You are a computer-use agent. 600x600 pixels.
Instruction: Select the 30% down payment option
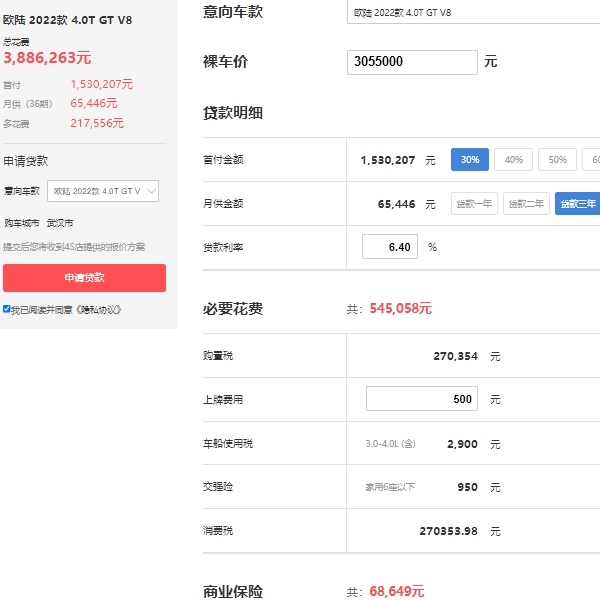click(470, 160)
